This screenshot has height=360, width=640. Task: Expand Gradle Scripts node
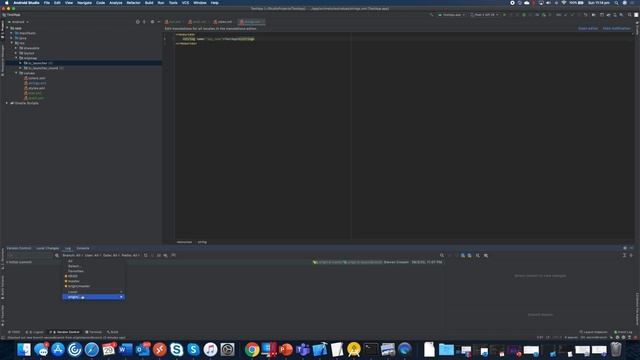[7, 103]
